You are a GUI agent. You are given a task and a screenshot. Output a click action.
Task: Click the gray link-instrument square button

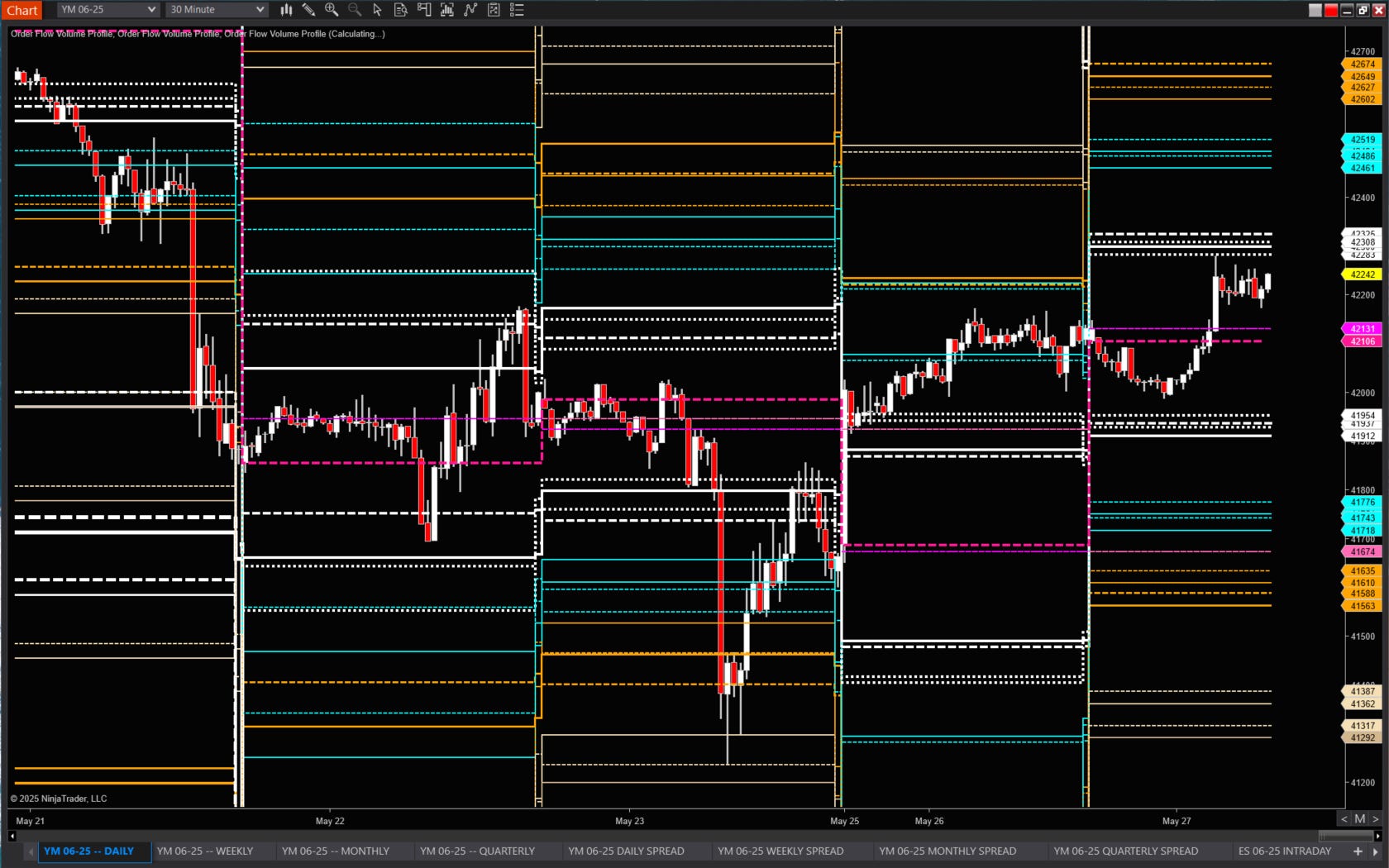pos(1315,10)
